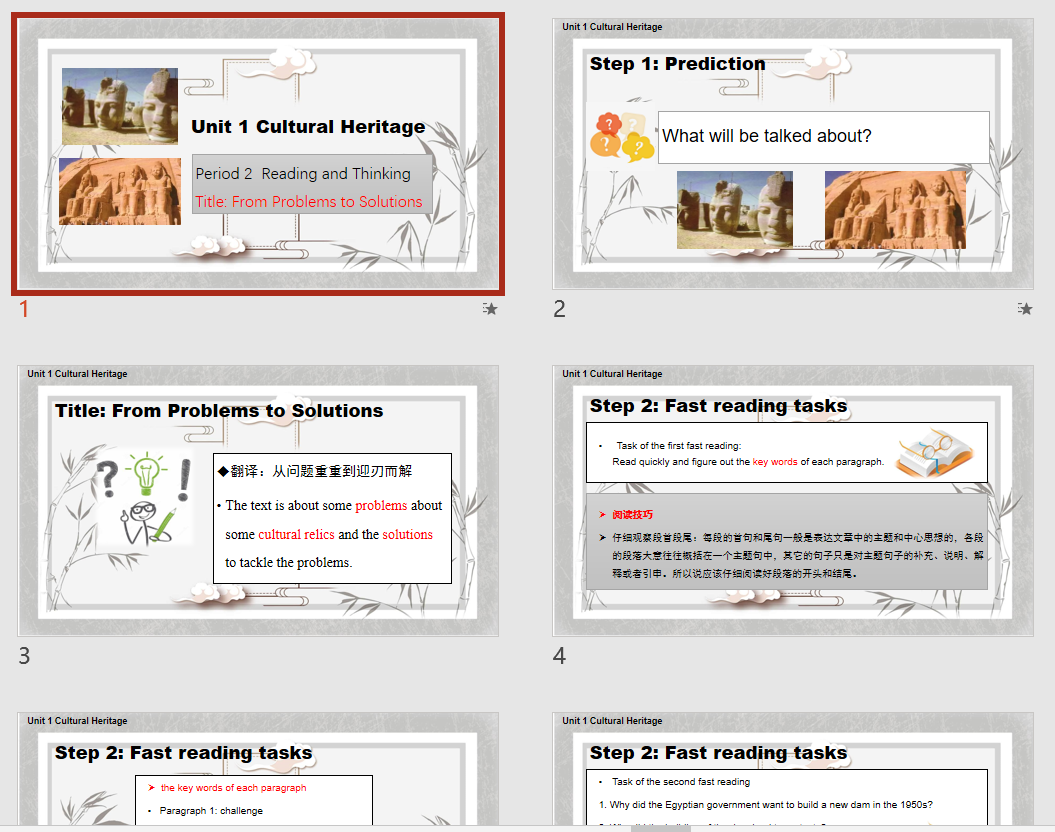Click the orange temple photo on slide 1
This screenshot has width=1055, height=832.
coord(120,191)
